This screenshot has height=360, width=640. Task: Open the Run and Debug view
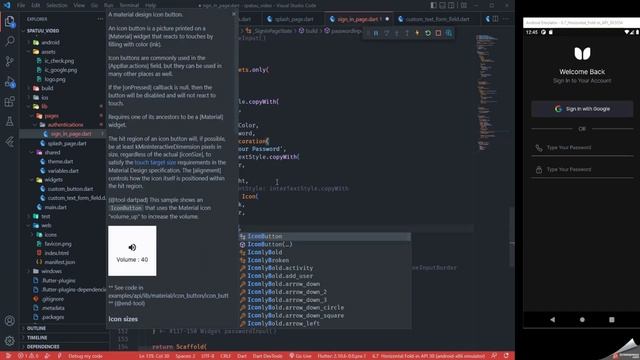pos(10,82)
